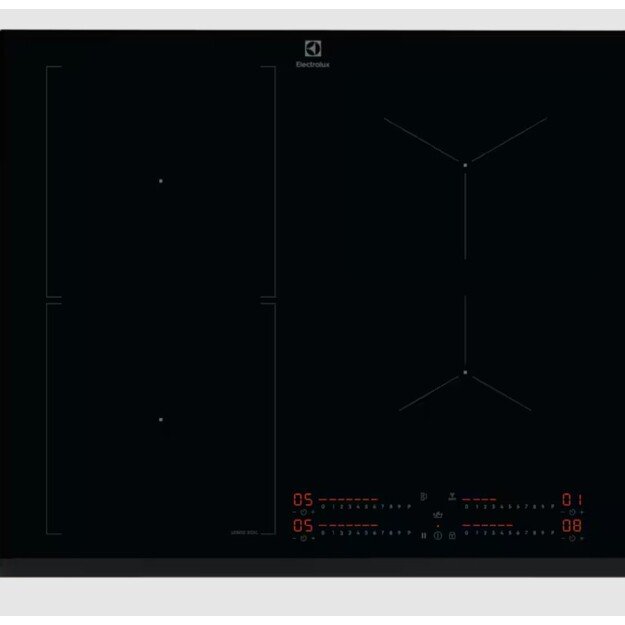625x625 pixels.
Task: Tap the bridge zone function icon
Action: (x=423, y=495)
